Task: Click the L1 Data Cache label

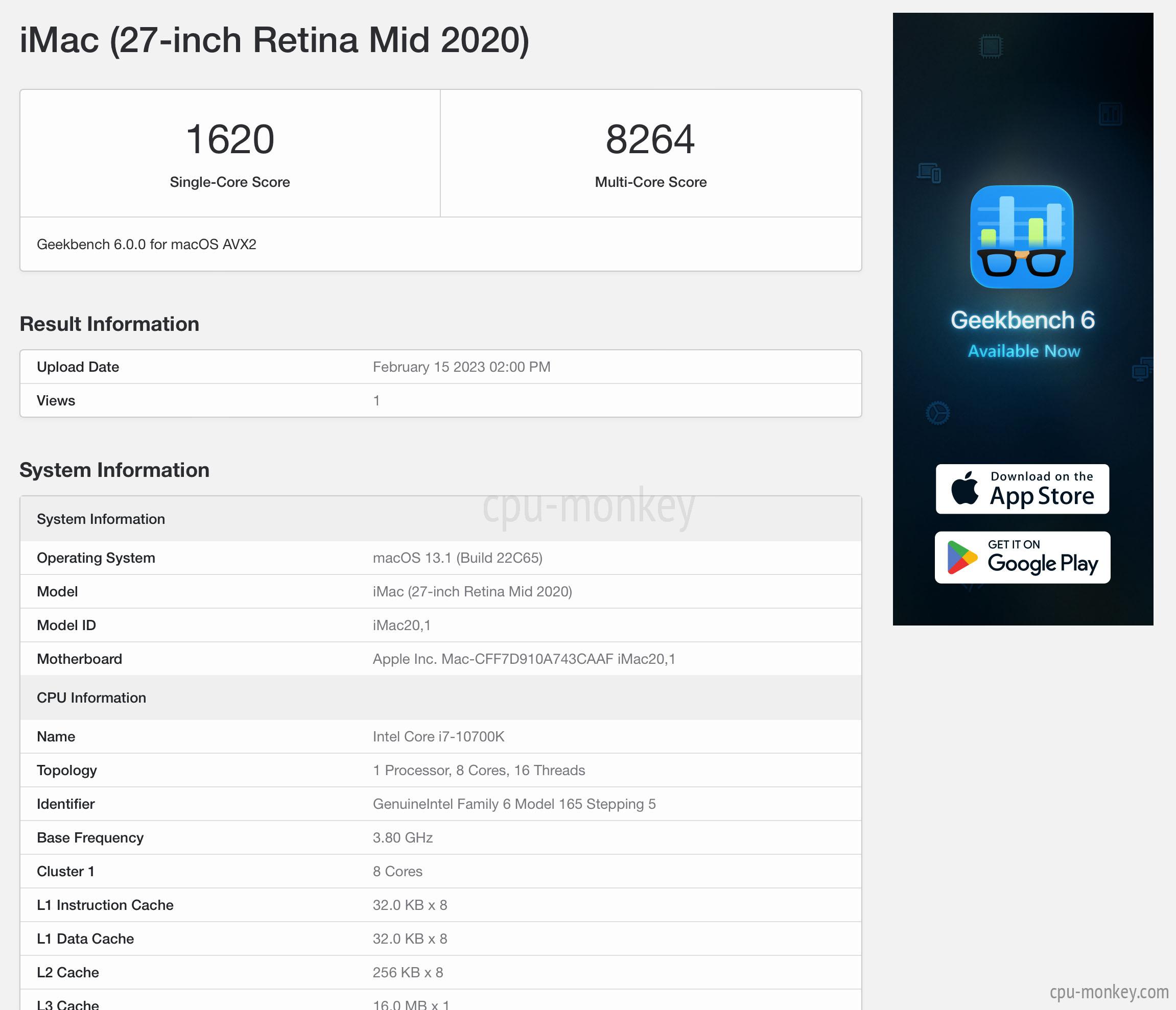Action: click(85, 939)
